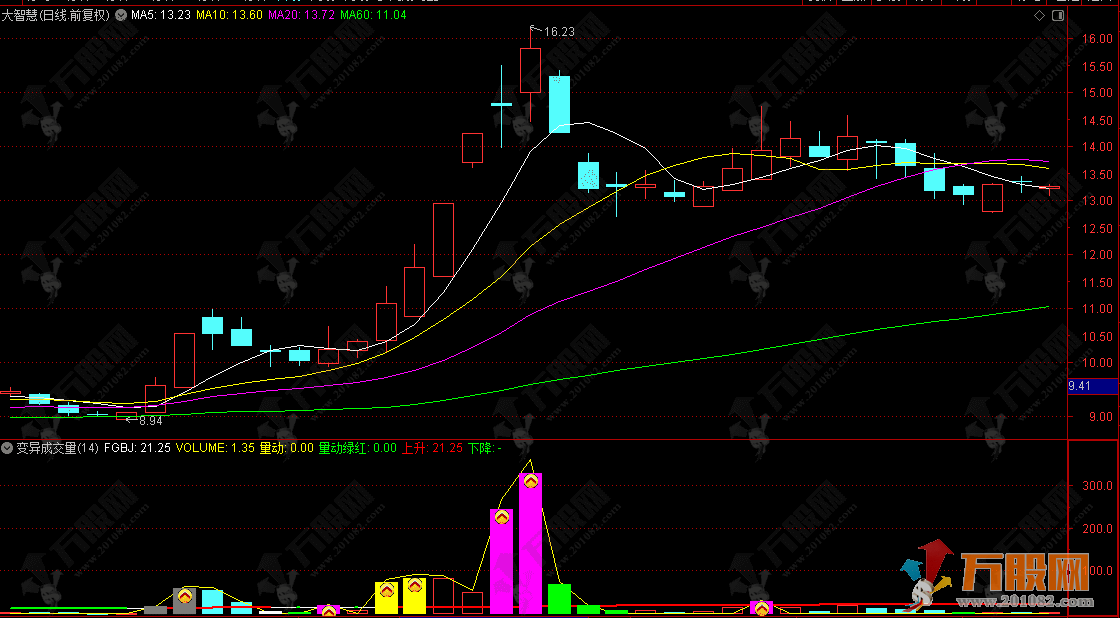Click the 下降 label
The width and height of the screenshot is (1120, 618).
pyautogui.click(x=485, y=449)
